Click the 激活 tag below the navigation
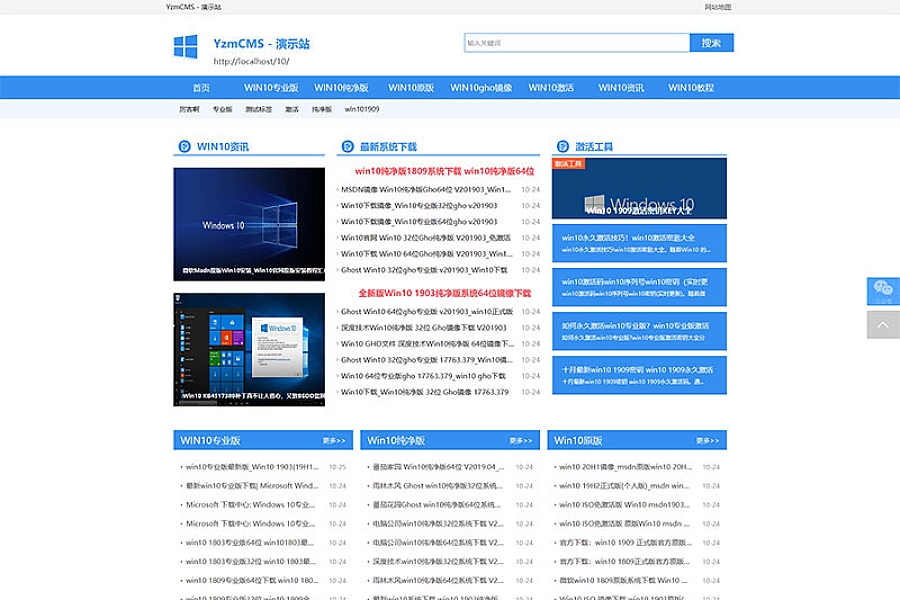The image size is (900, 600). click(292, 109)
